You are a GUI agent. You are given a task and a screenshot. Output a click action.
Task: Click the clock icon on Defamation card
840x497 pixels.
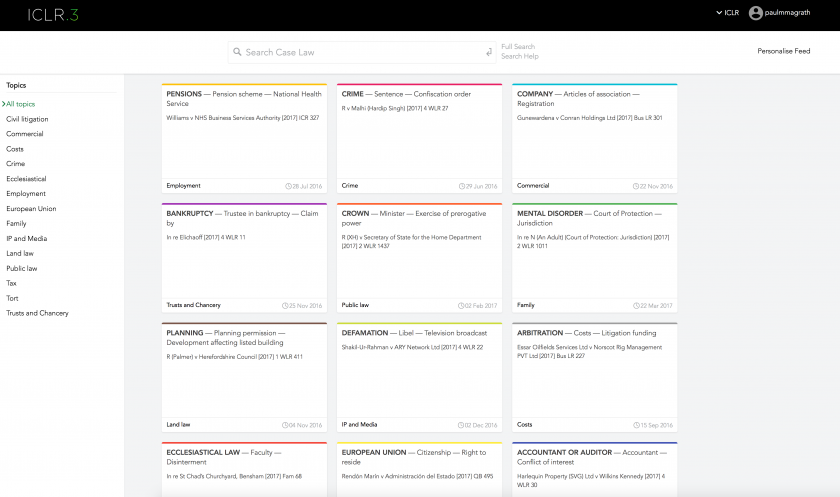pos(461,425)
